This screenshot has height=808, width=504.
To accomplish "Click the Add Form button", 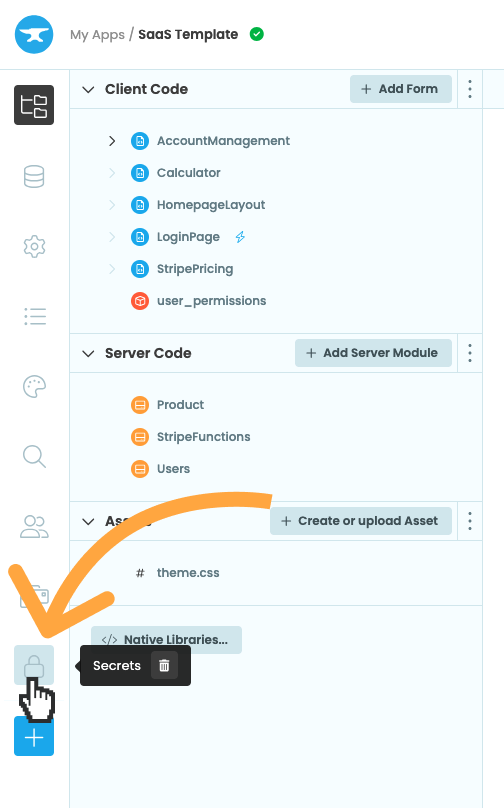I will pyautogui.click(x=401, y=89).
